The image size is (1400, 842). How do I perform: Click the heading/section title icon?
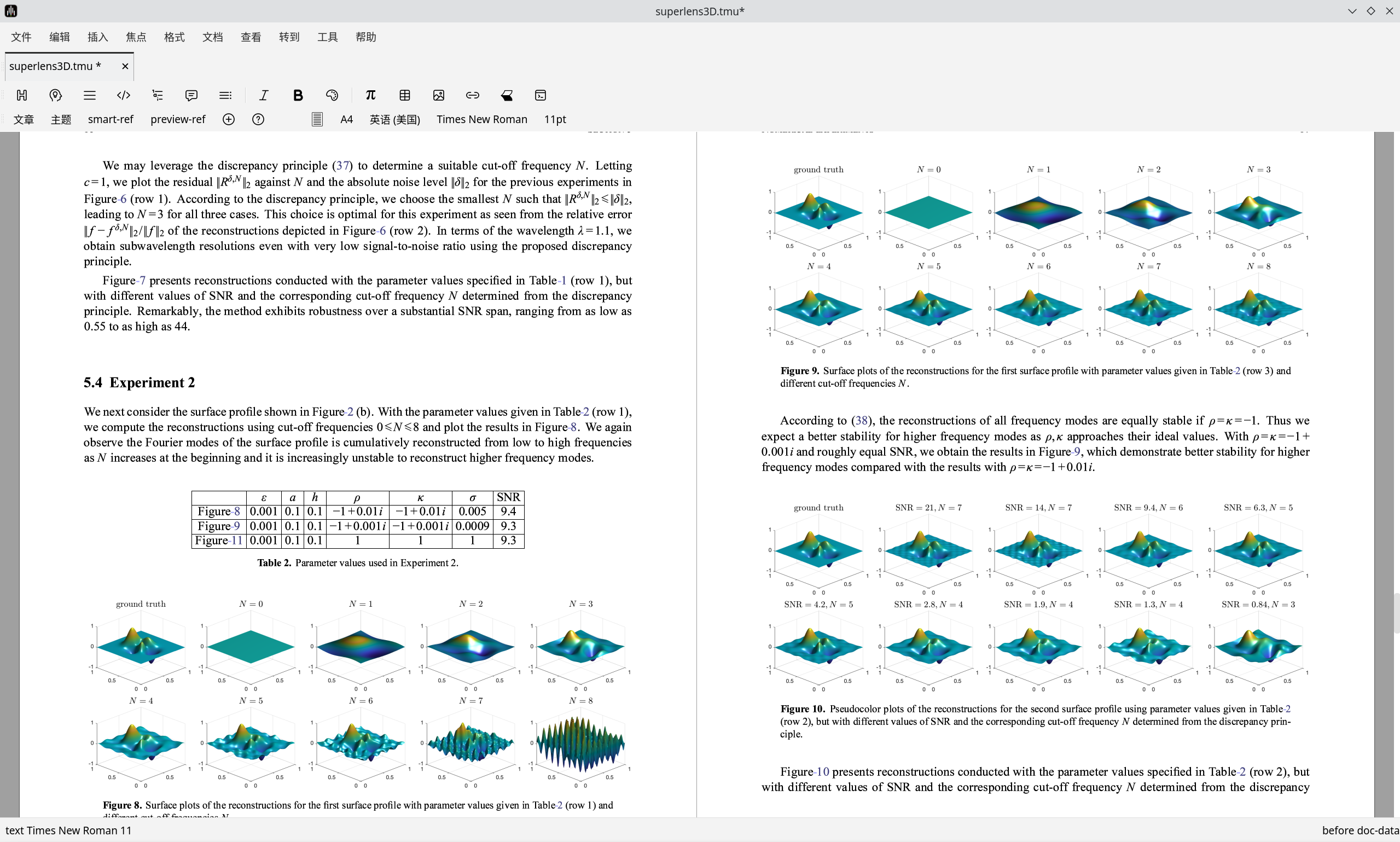pyautogui.click(x=22, y=95)
